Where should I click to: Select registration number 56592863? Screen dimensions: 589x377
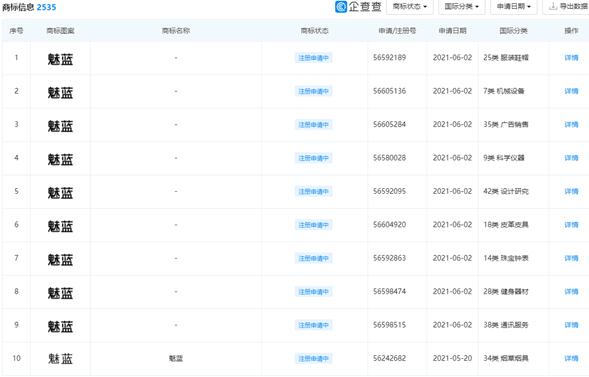point(390,258)
